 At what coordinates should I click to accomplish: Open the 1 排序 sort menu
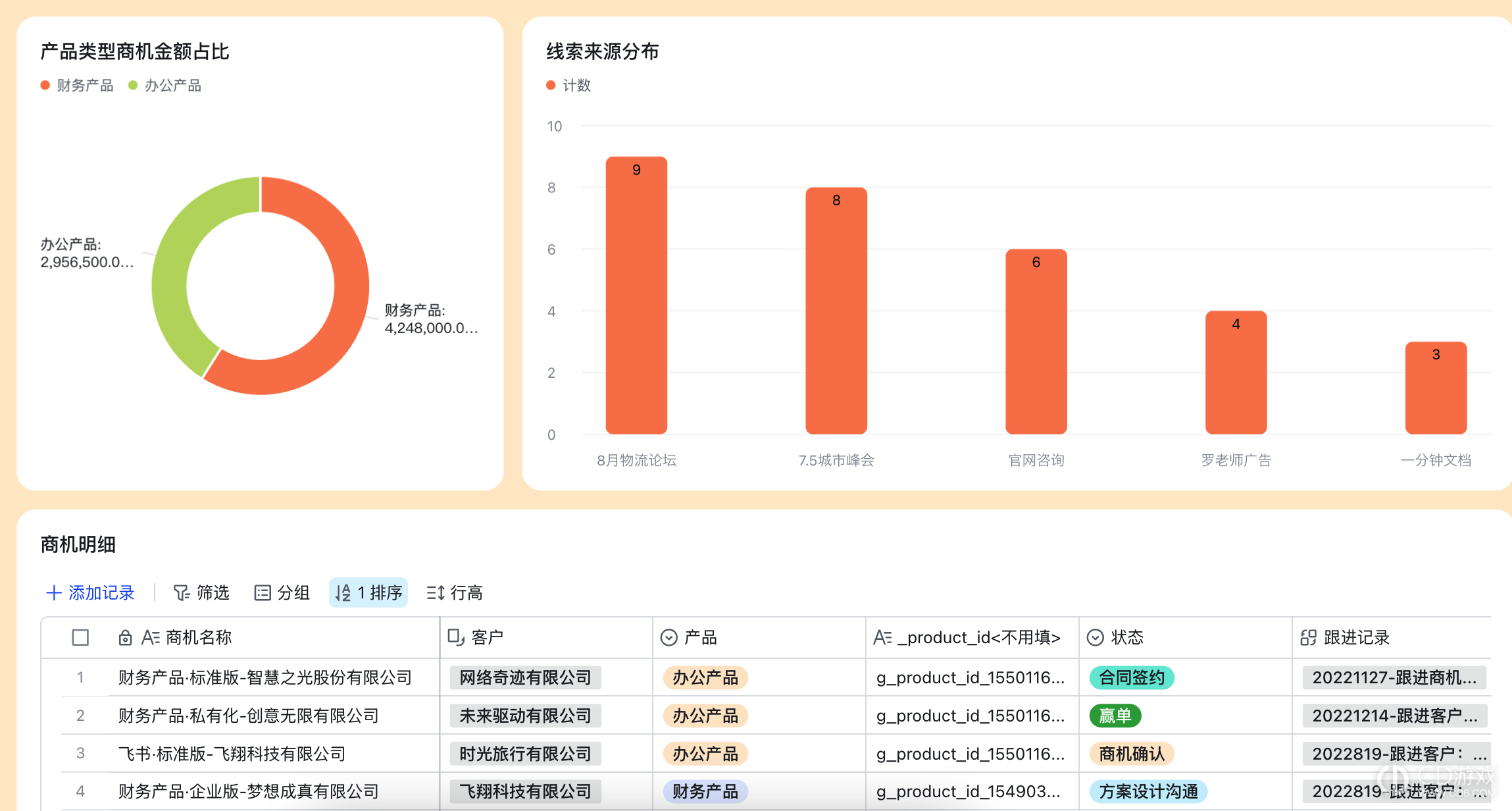(368, 593)
